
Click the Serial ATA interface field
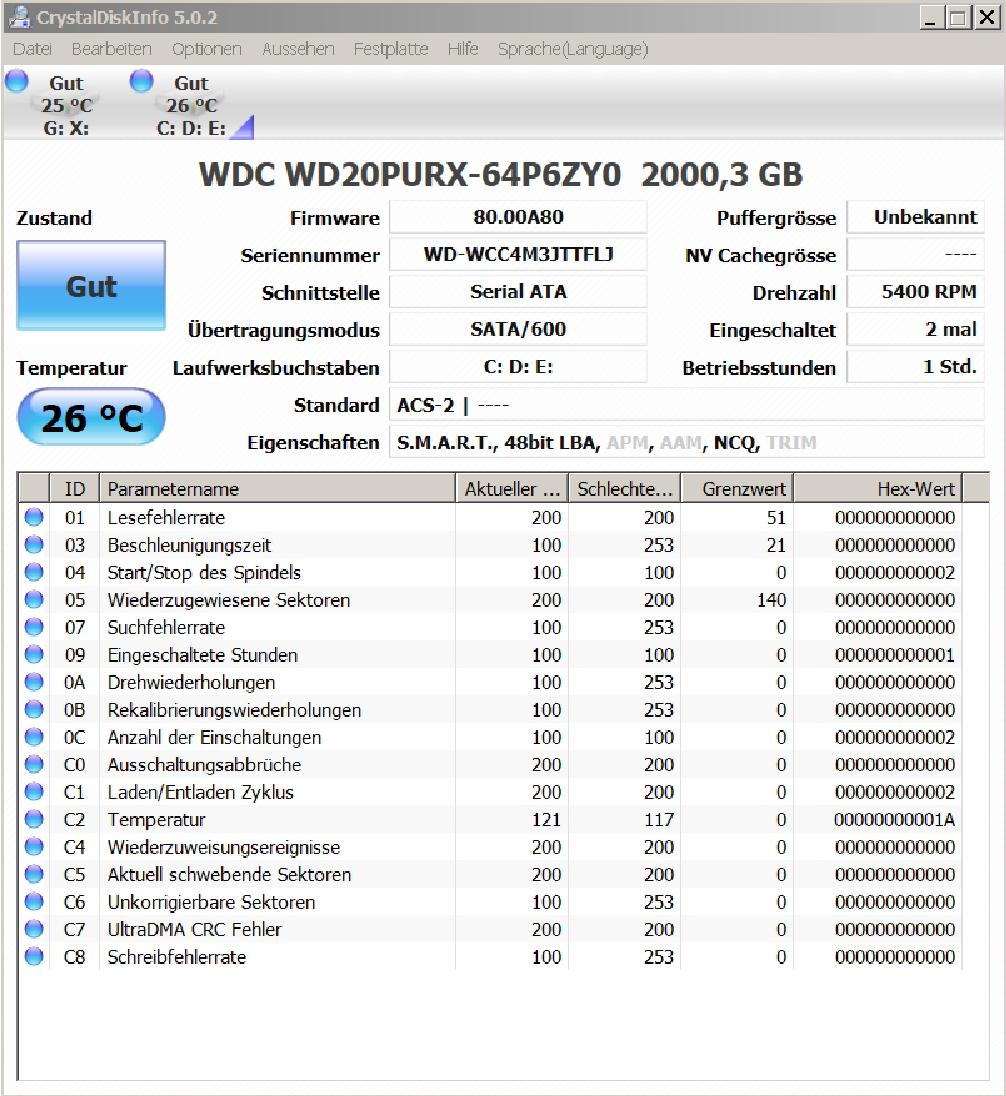(518, 292)
